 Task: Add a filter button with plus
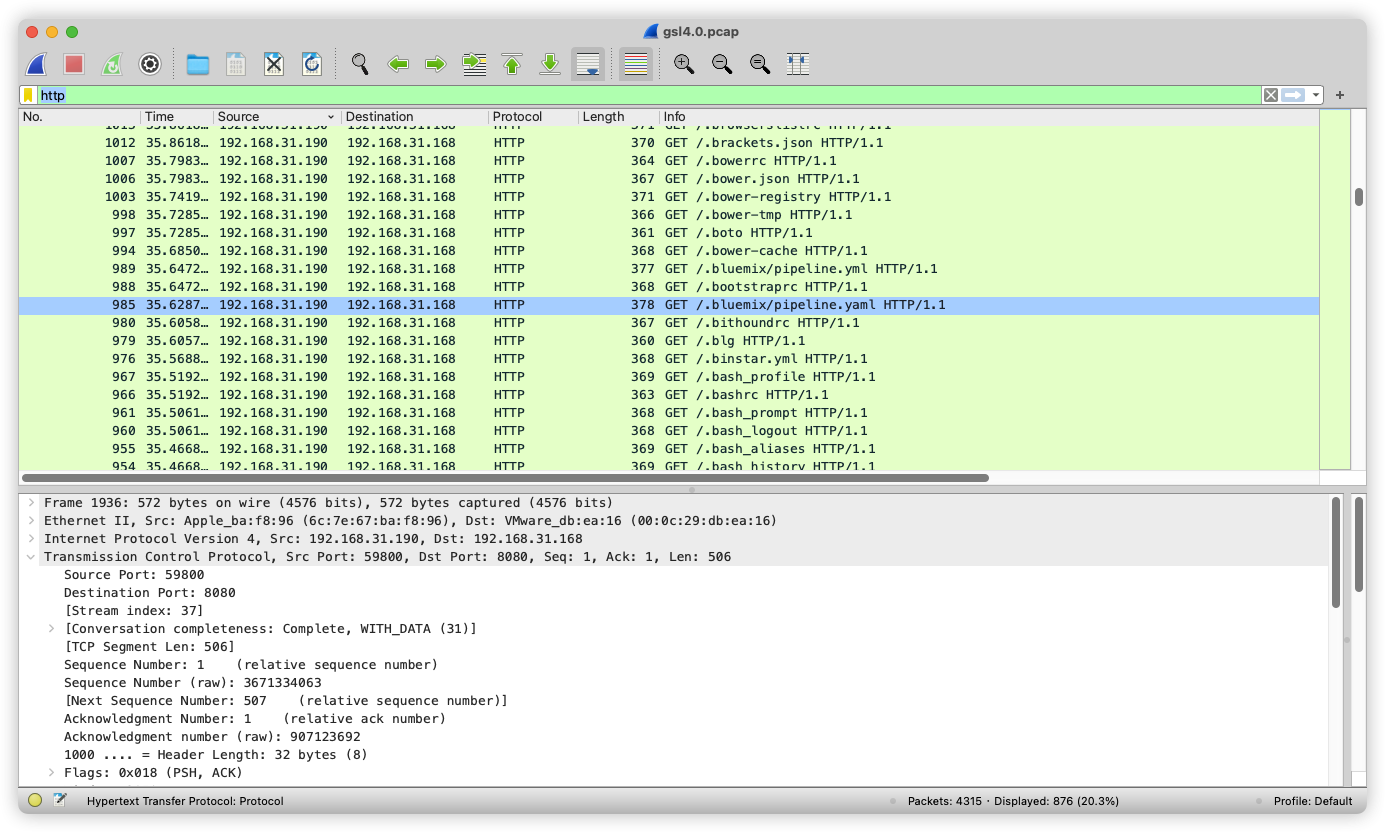tap(1340, 95)
